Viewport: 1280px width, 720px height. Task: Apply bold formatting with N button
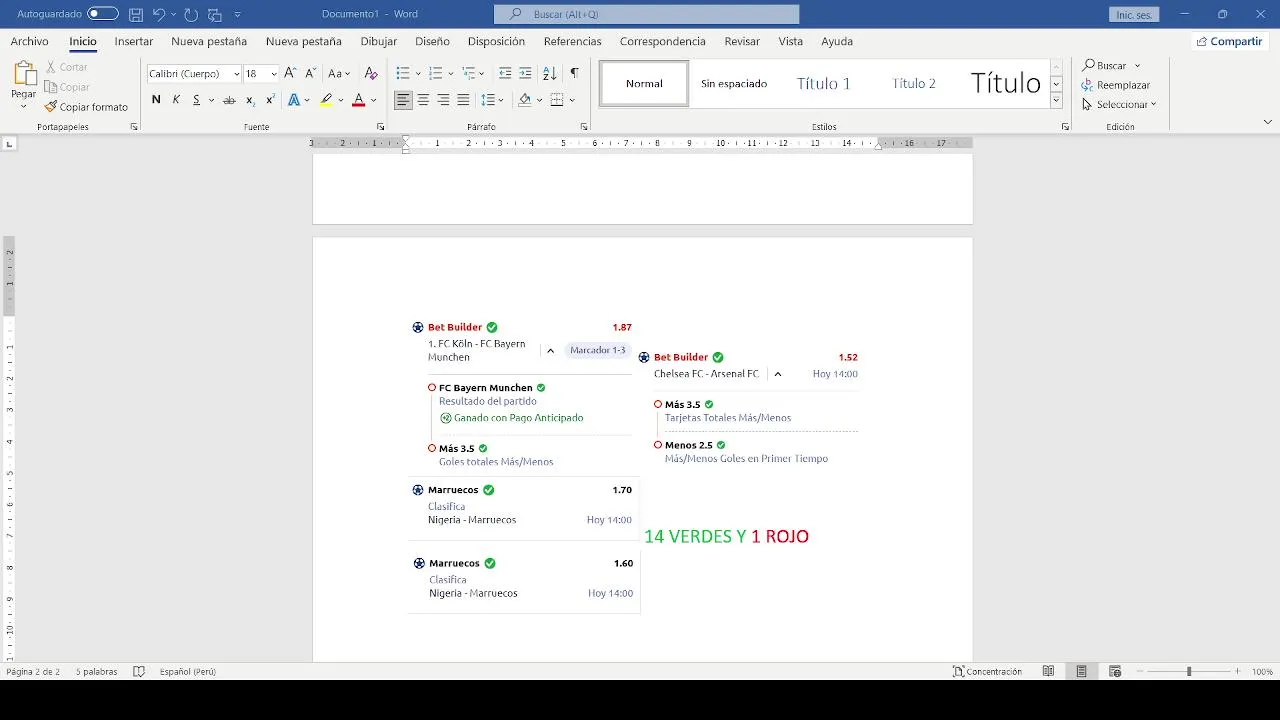point(156,100)
